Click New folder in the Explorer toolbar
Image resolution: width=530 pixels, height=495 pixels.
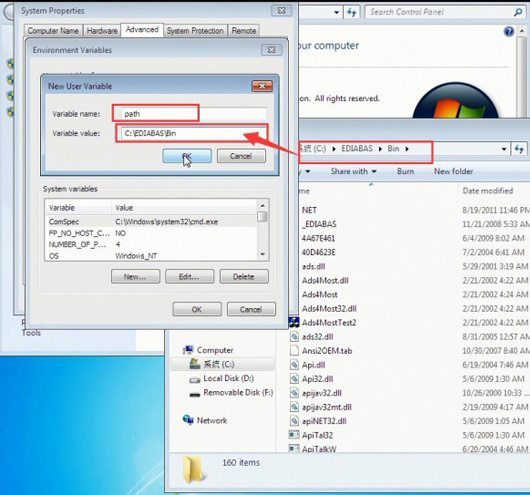pyautogui.click(x=453, y=171)
